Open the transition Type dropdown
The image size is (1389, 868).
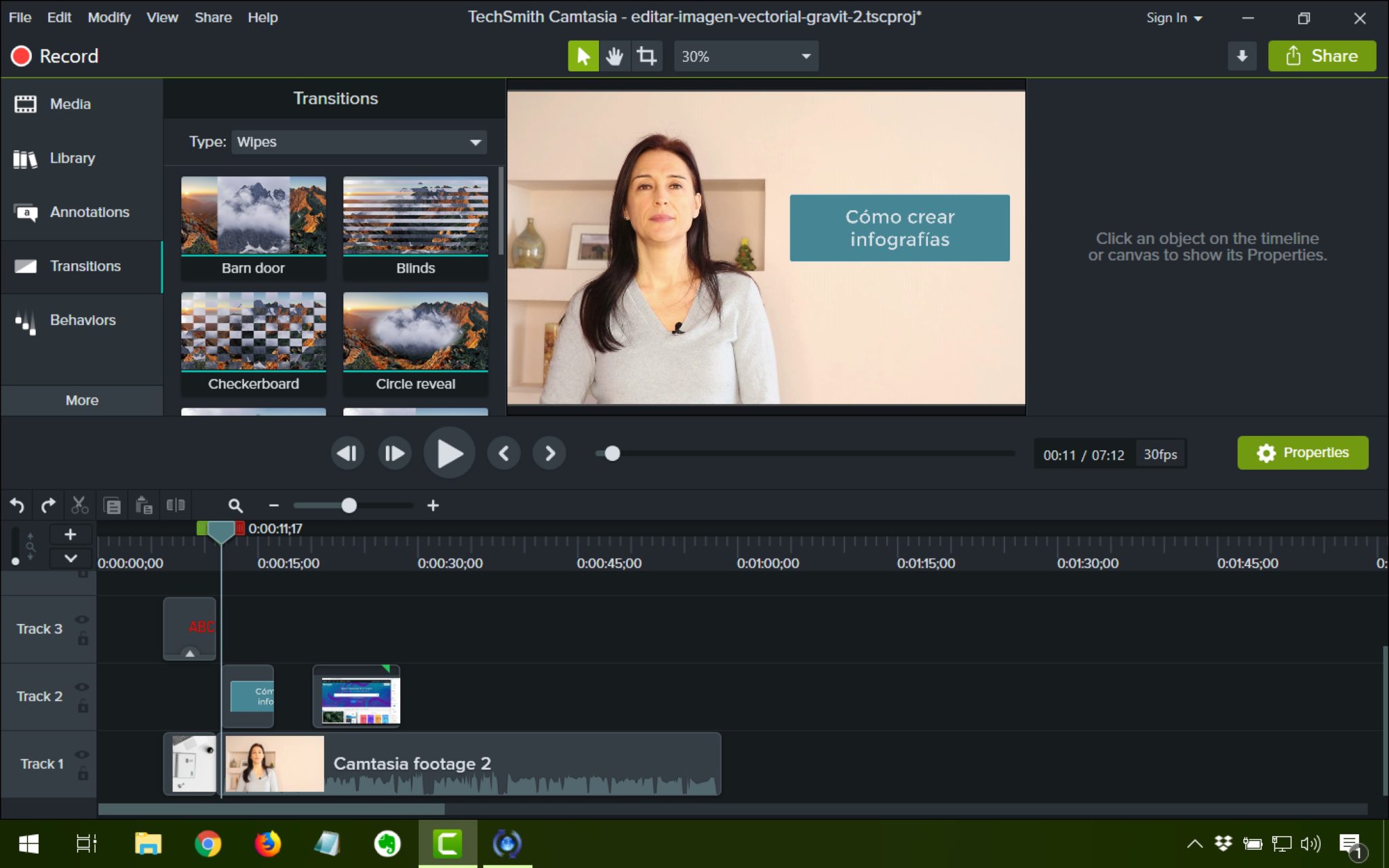(x=358, y=142)
